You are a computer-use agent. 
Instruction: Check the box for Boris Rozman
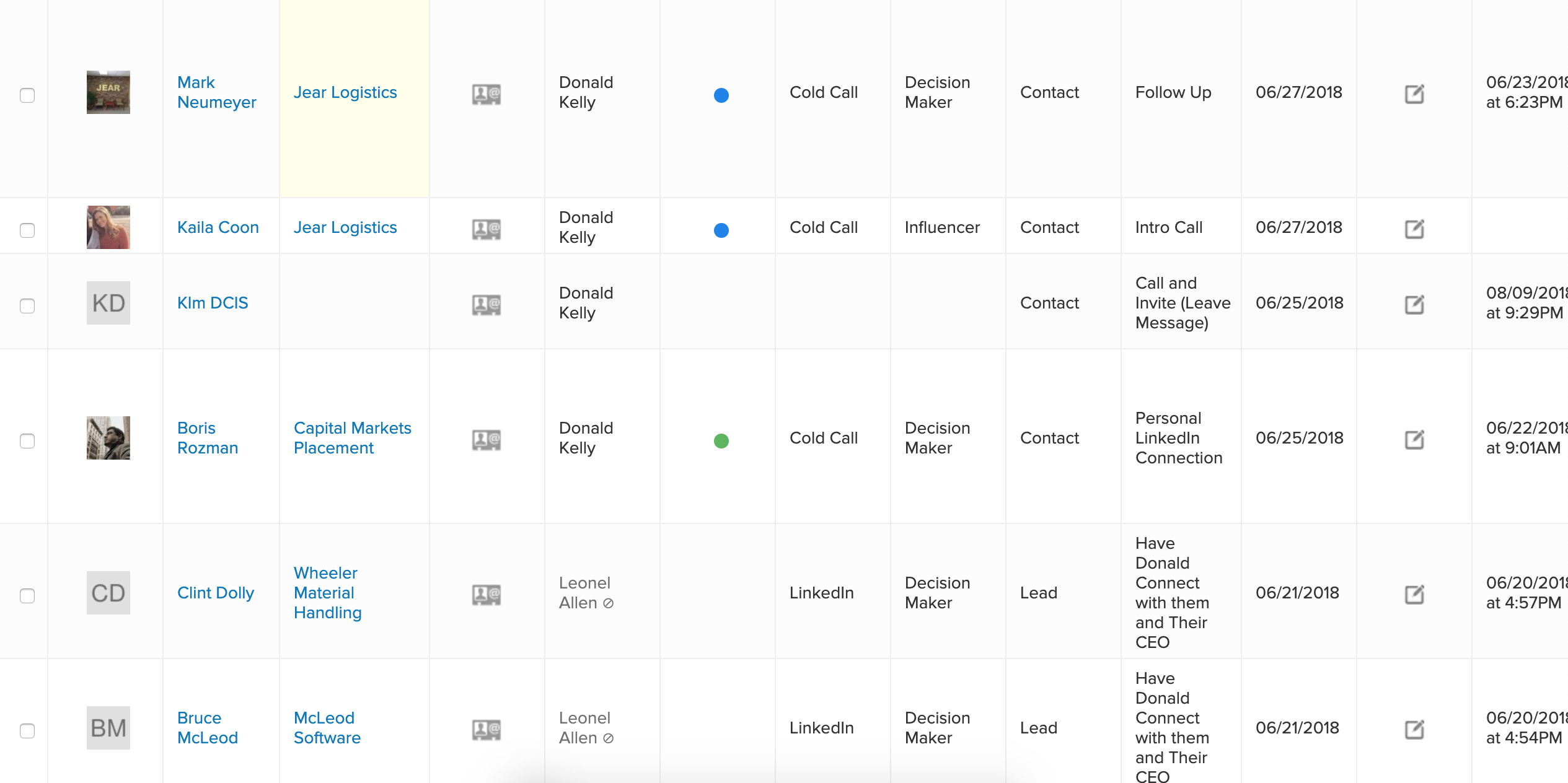[x=27, y=441]
